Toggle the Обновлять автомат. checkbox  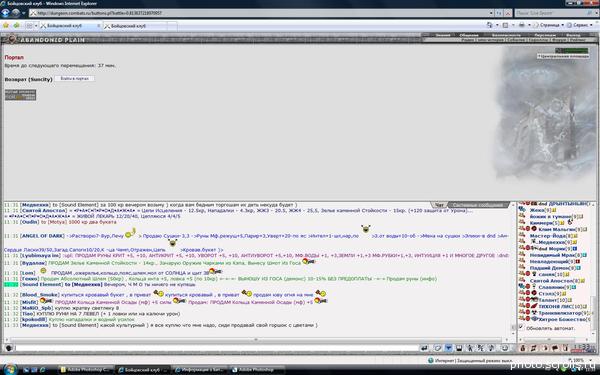520,328
